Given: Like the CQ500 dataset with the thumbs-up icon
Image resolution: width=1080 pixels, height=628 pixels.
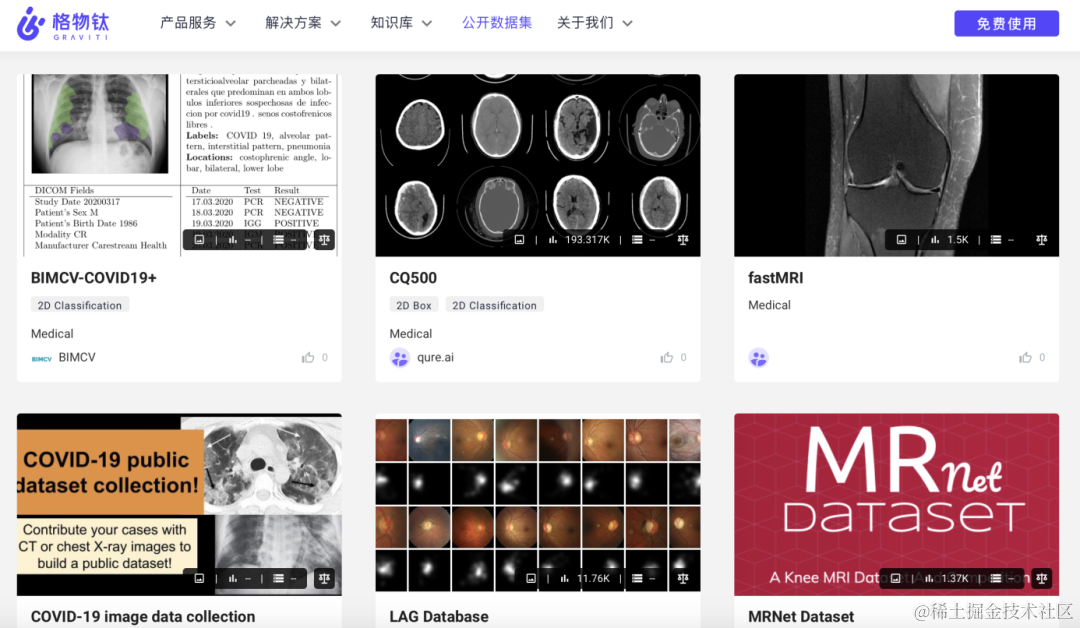Looking at the screenshot, I should [667, 357].
